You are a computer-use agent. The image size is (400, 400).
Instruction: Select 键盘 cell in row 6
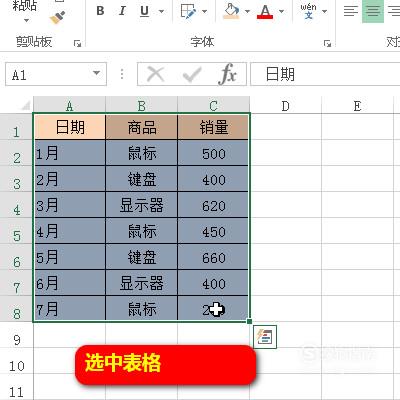tap(142, 257)
